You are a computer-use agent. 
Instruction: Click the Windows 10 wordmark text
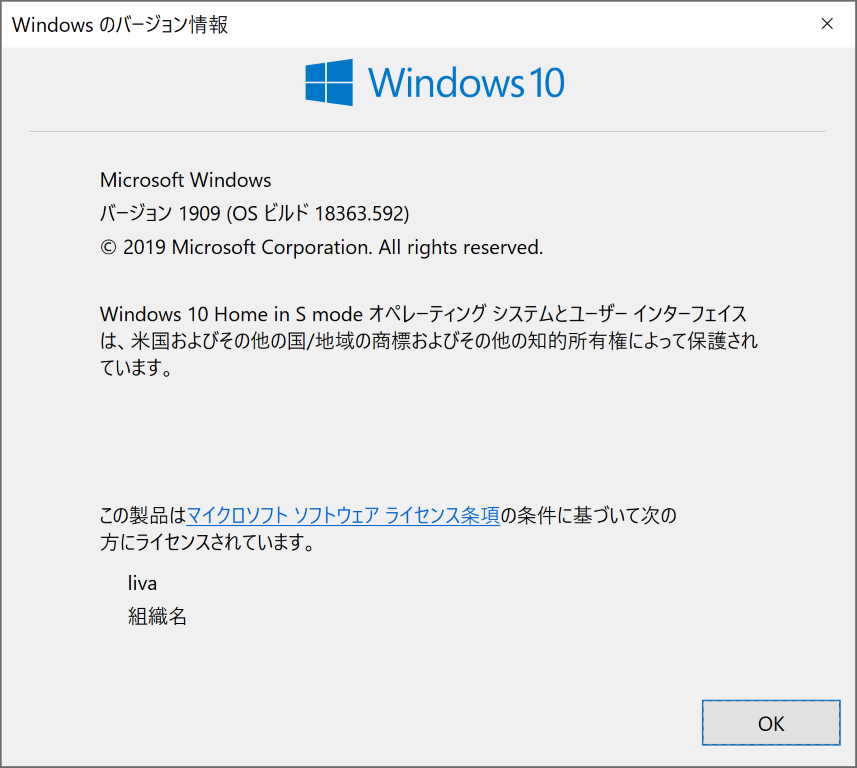click(x=466, y=82)
